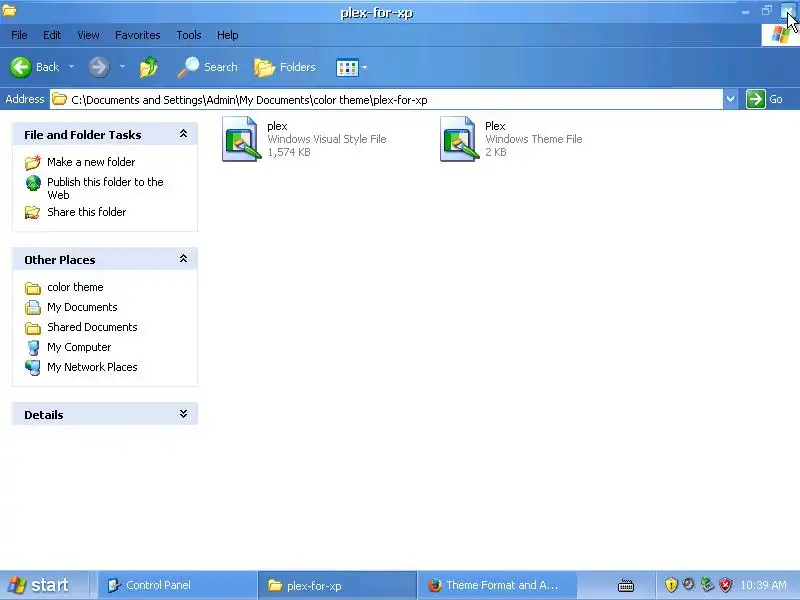This screenshot has width=800, height=600.
Task: Click inside the Address path field
Action: [386, 99]
